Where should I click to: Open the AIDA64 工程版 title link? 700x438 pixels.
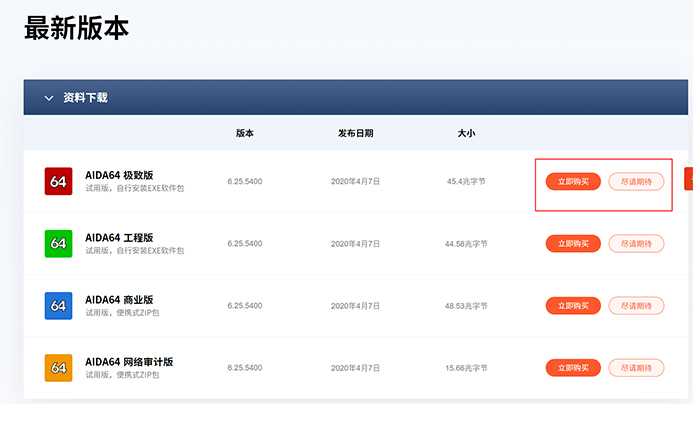click(x=119, y=237)
